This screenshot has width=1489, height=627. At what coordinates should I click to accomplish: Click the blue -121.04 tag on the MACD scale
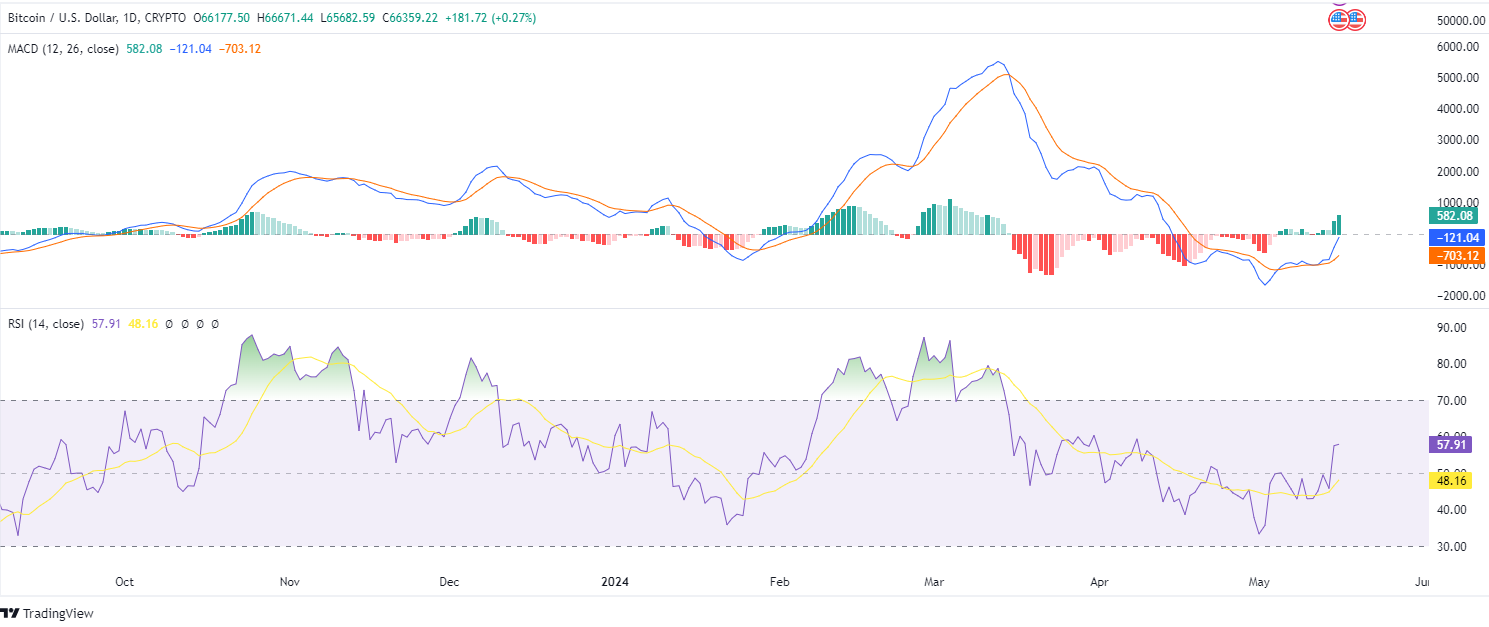(x=1454, y=237)
